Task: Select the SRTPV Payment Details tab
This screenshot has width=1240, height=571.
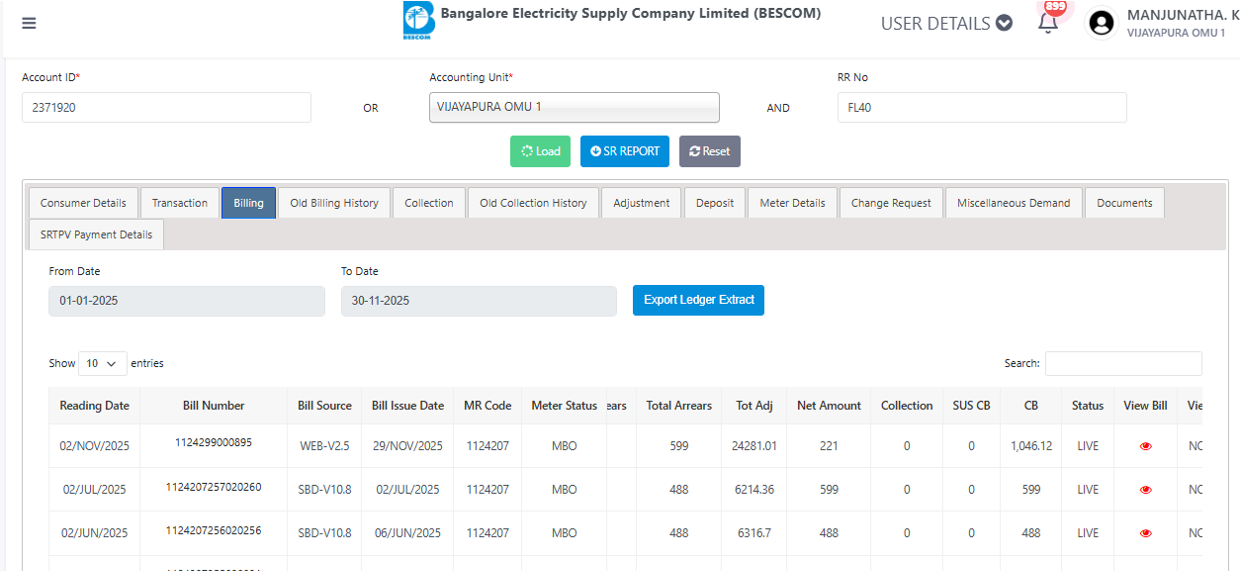Action: point(97,235)
